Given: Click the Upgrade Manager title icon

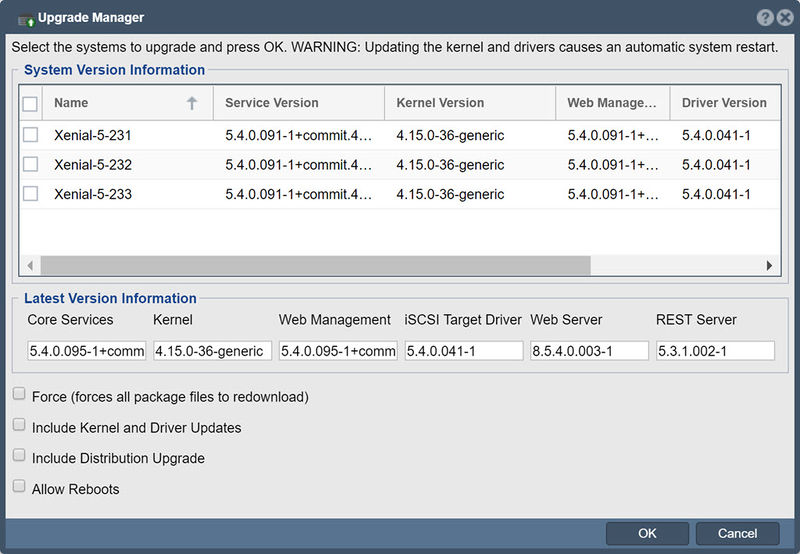Looking at the screenshot, I should click(x=26, y=20).
